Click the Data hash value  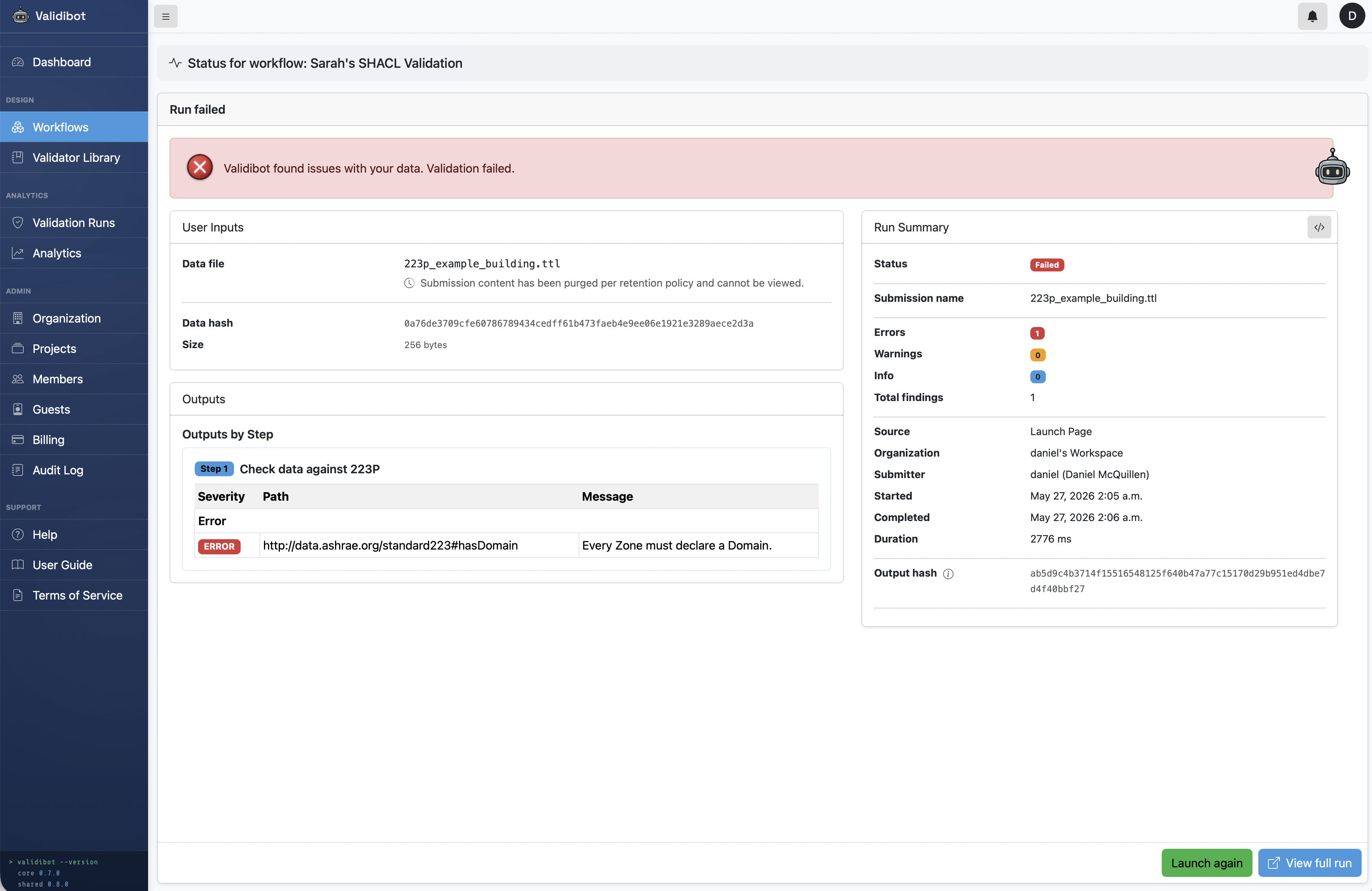click(579, 324)
